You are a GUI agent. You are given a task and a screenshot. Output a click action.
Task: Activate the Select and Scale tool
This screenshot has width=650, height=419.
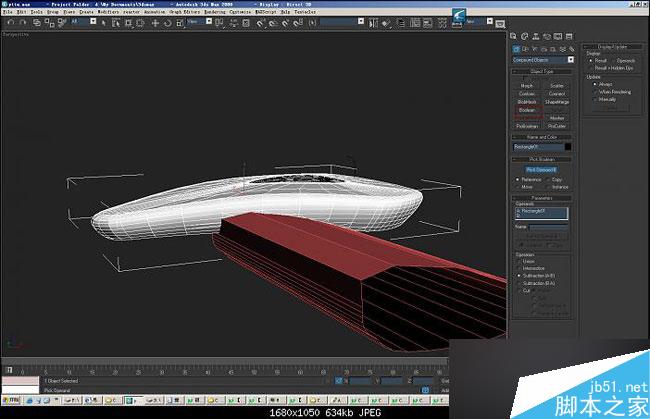180,23
